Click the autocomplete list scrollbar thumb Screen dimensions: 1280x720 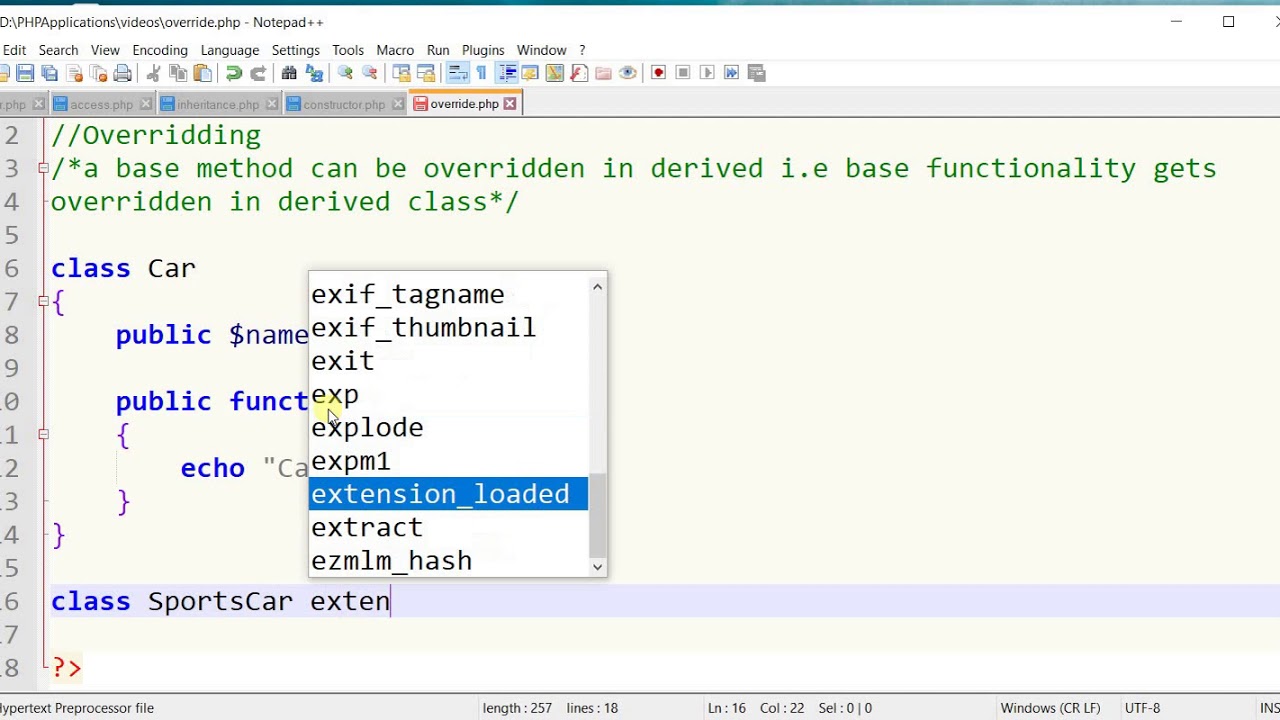click(597, 516)
